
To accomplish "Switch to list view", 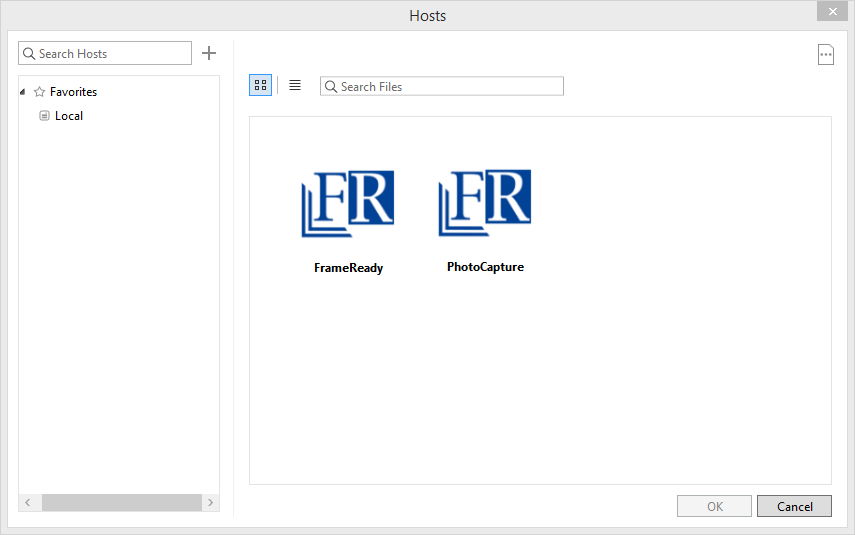I will pyautogui.click(x=295, y=85).
